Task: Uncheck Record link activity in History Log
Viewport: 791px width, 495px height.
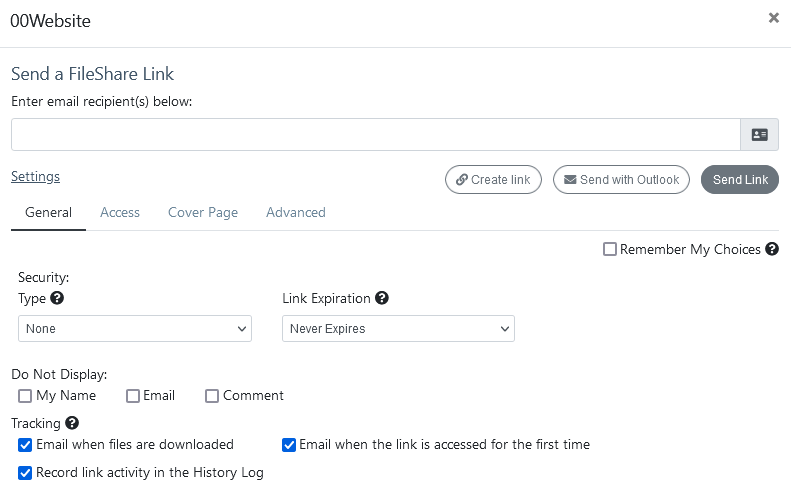Action: click(x=25, y=473)
